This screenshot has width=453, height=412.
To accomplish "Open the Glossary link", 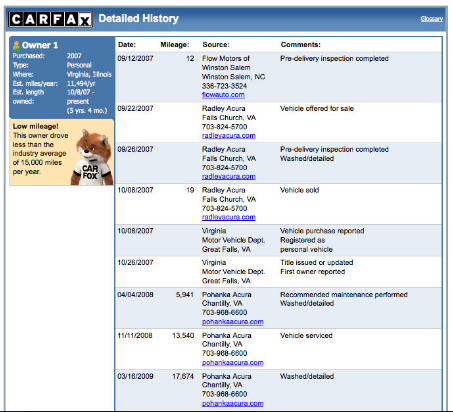I will 432,19.
